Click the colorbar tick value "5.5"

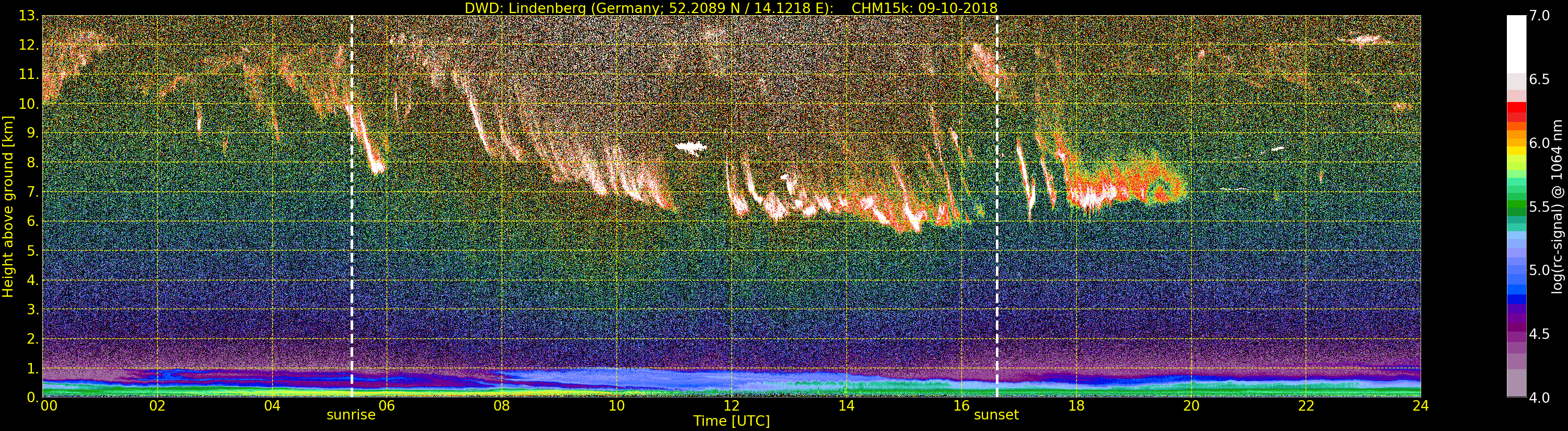point(1540,207)
